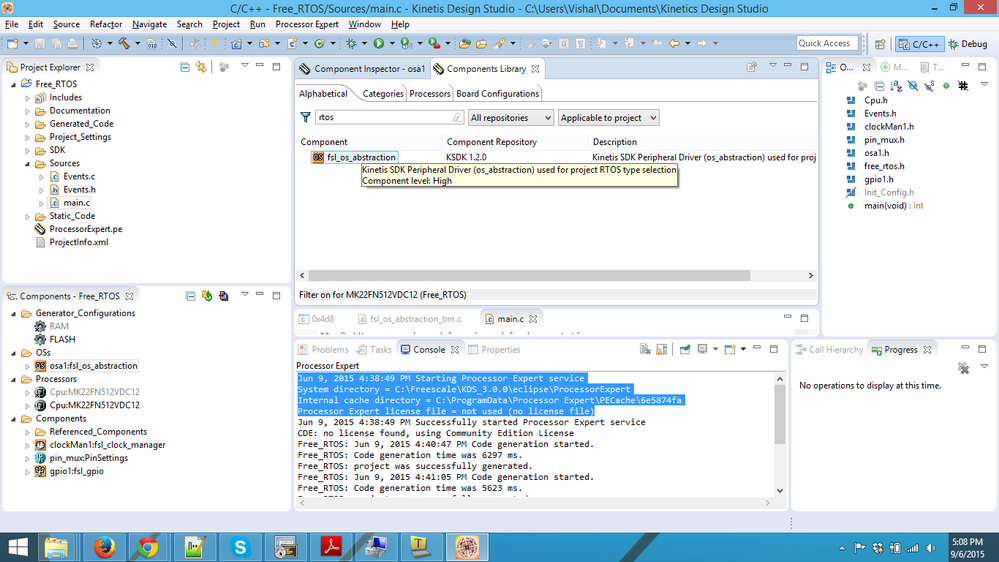The height and width of the screenshot is (562, 999).
Task: Open Firefox from the taskbar
Action: coord(104,547)
